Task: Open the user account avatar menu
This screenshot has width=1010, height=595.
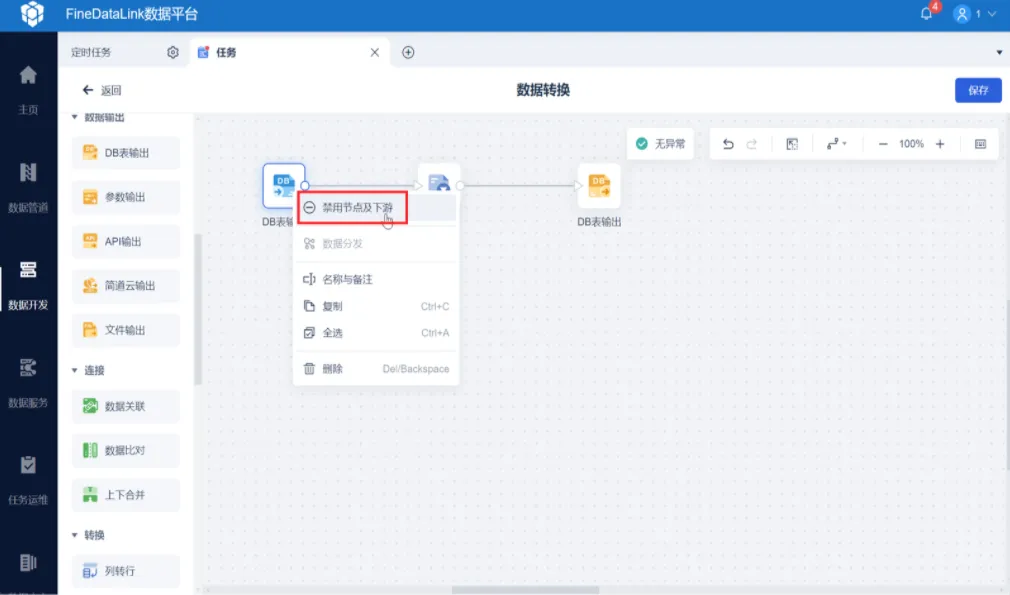Action: point(962,14)
